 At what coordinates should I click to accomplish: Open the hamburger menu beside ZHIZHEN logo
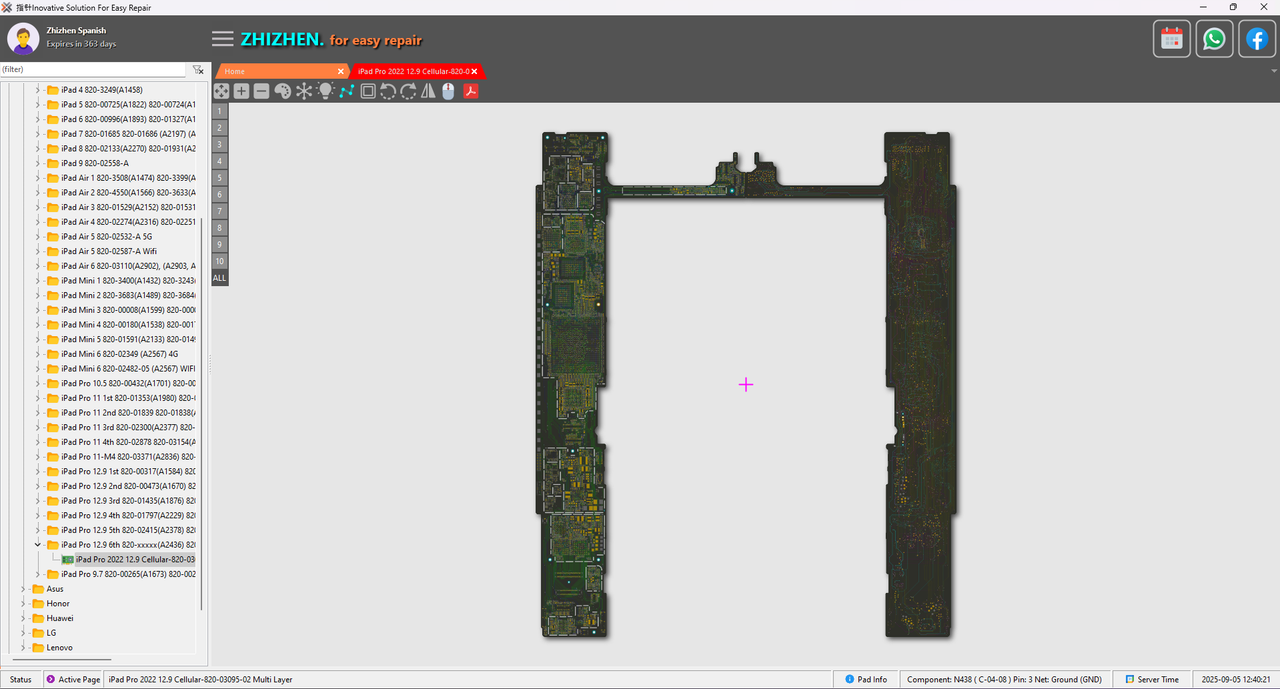click(223, 39)
